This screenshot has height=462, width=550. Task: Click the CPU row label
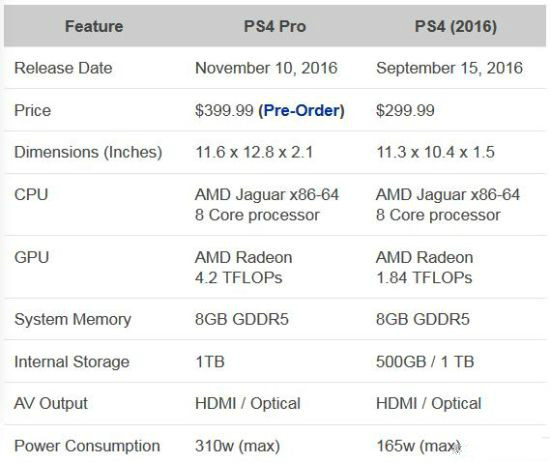tap(31, 195)
